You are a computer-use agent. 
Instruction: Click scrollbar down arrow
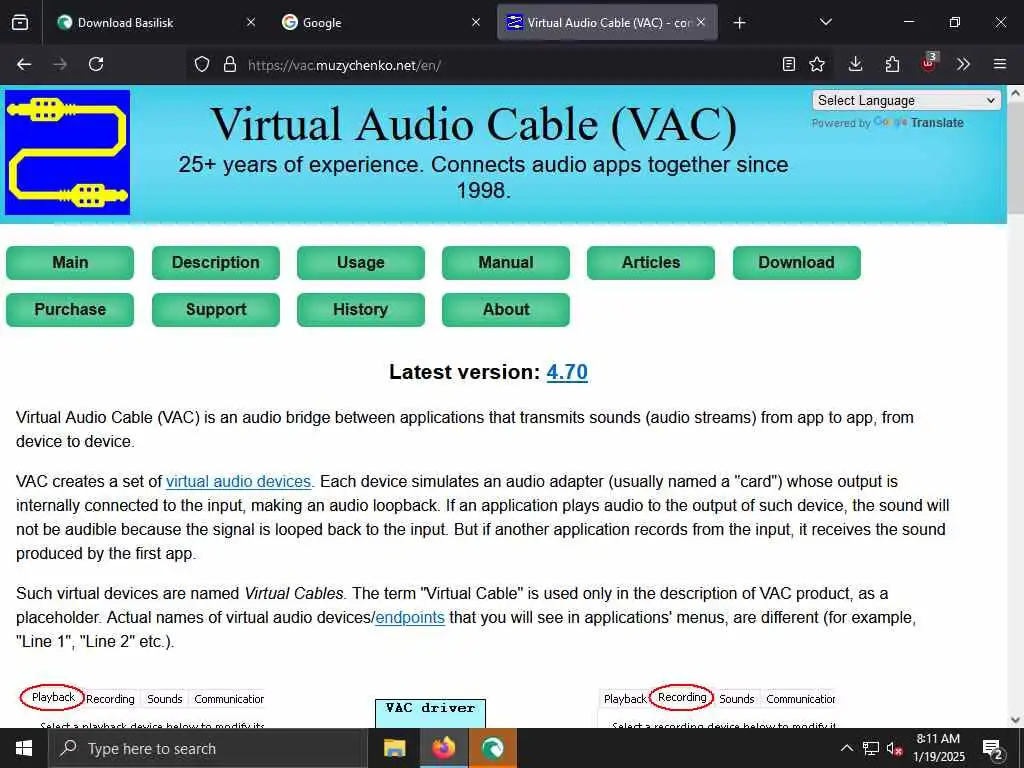1015,720
